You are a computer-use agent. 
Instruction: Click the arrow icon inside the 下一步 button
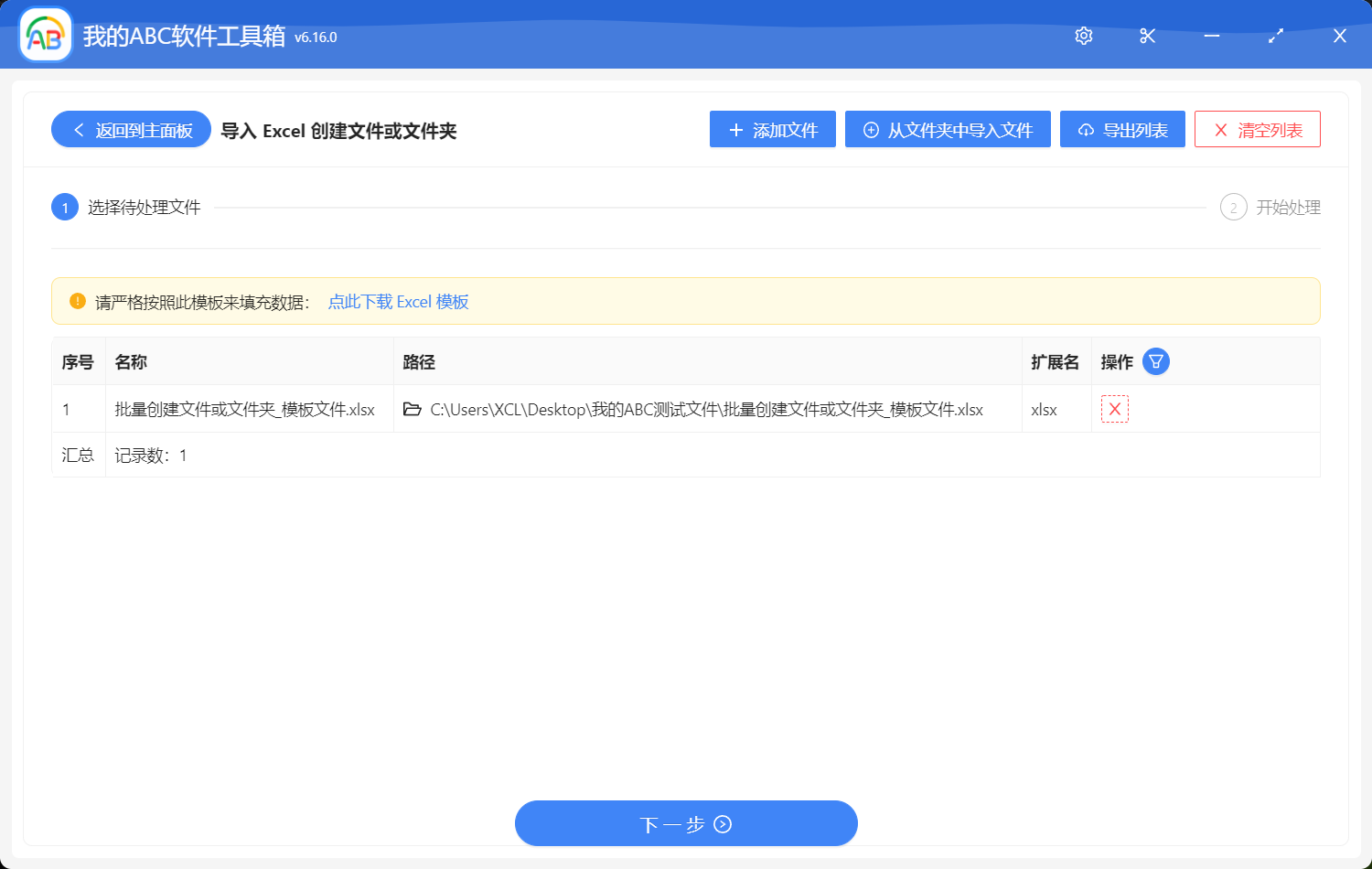[723, 824]
